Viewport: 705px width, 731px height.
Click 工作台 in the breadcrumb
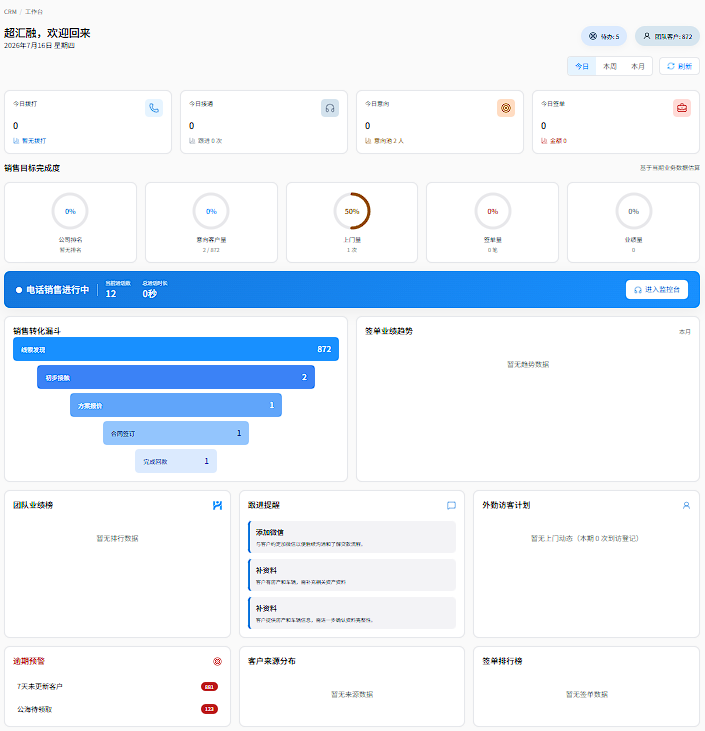pos(34,12)
